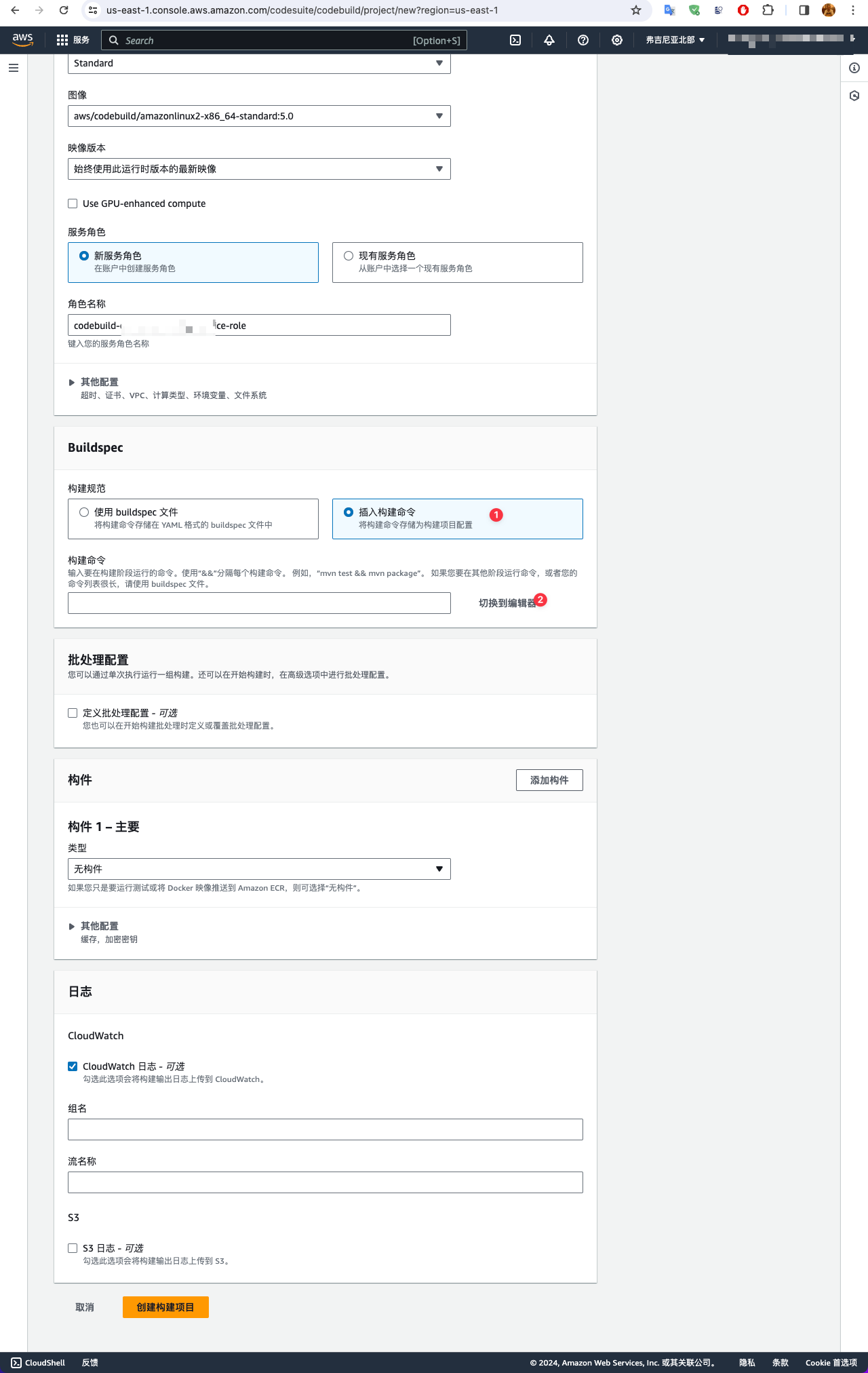
Task: Open the 类型 无构件 dropdown
Action: pyautogui.click(x=259, y=869)
